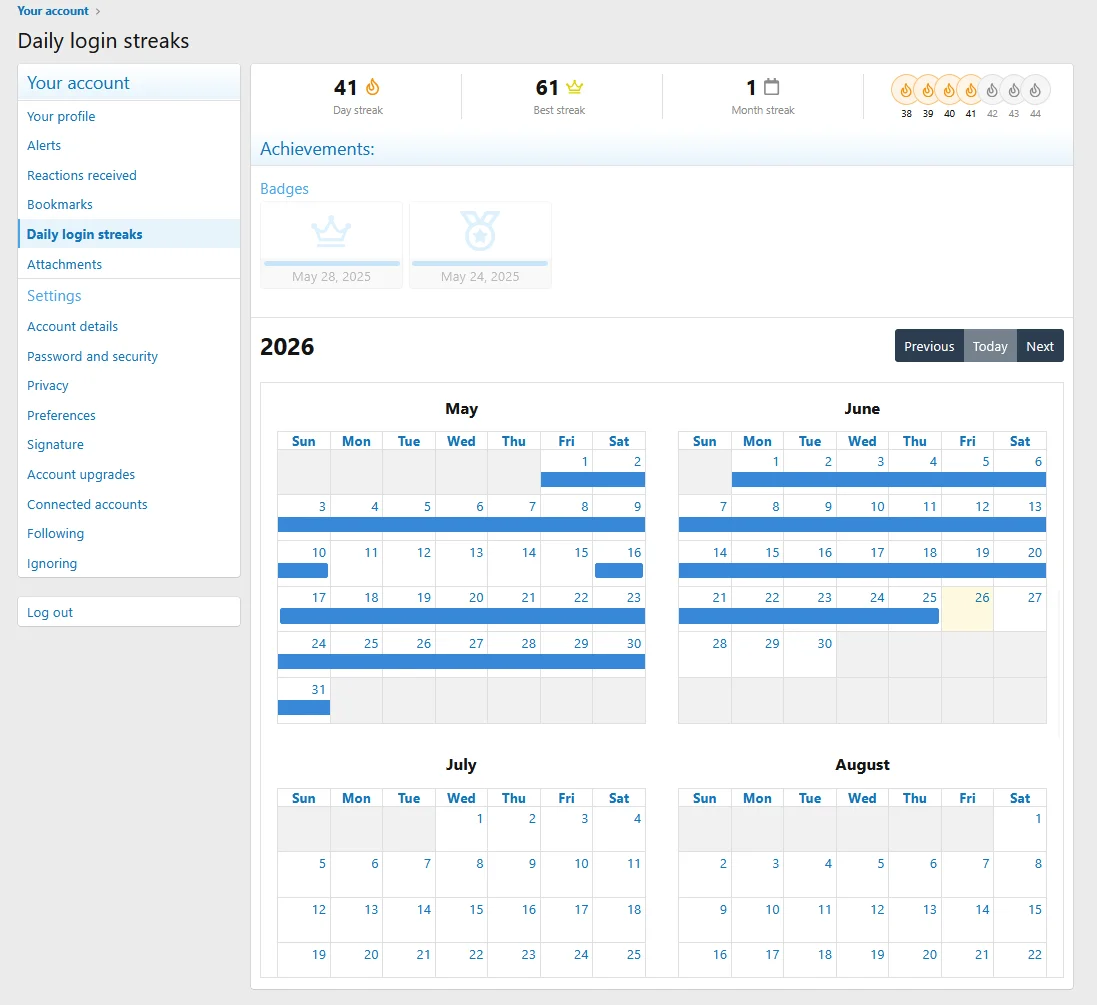The height and width of the screenshot is (1005, 1097).
Task: Click the crown icon beside 61 best streak
Action: [x=574, y=87]
